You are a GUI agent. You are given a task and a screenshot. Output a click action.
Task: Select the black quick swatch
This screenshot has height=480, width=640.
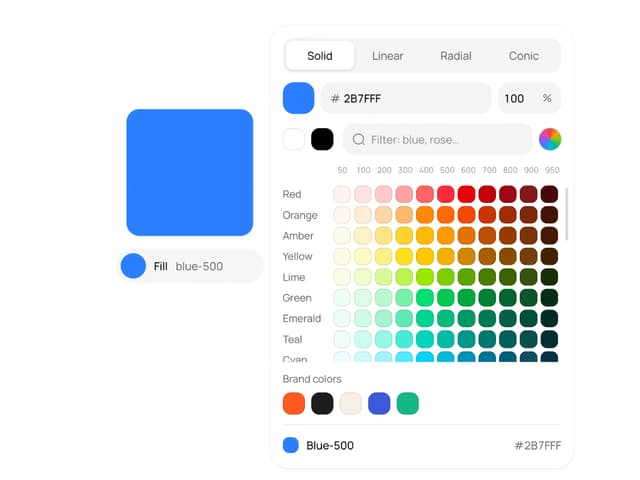[x=322, y=139]
